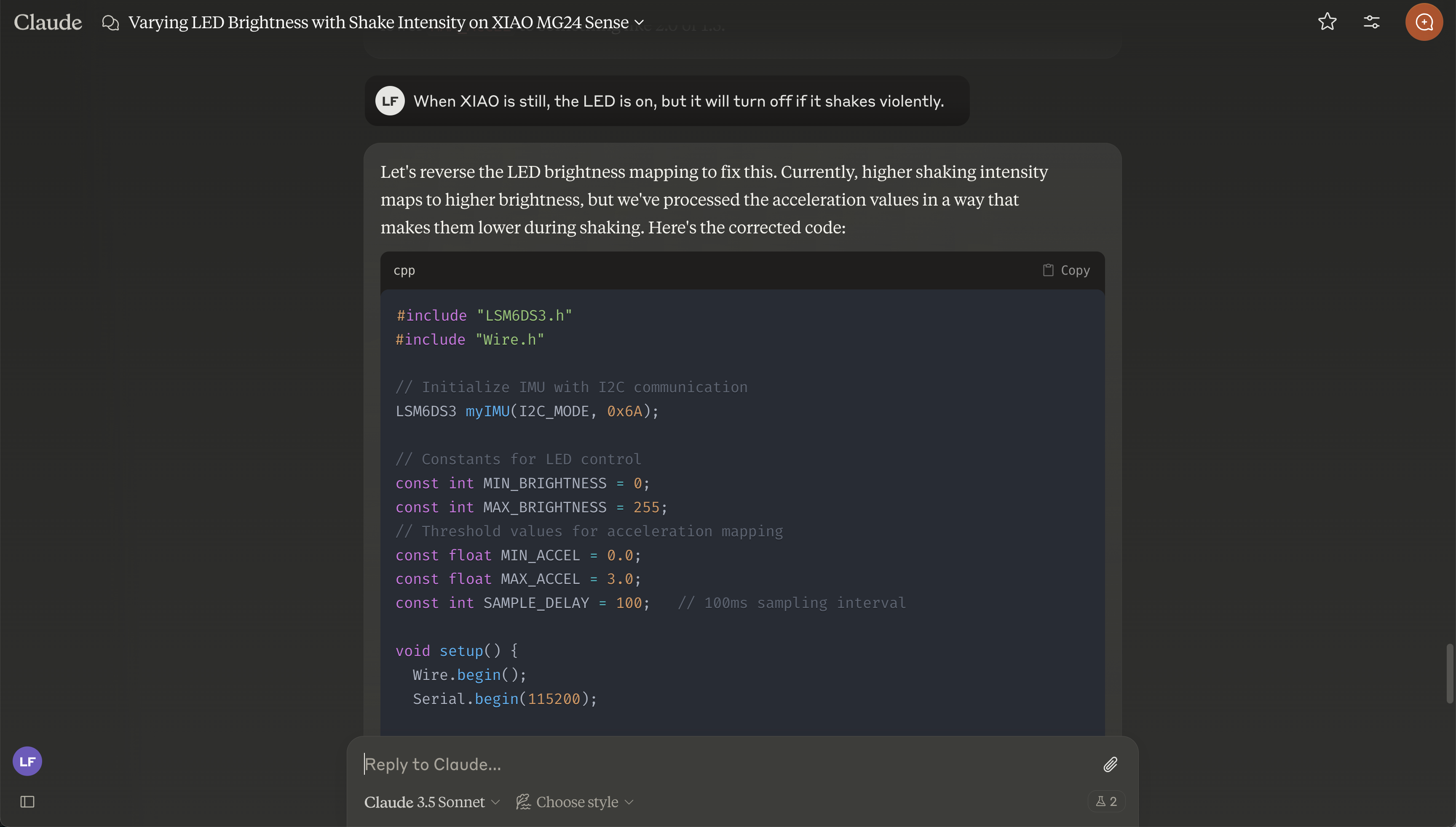Click the conversation title text

click(x=378, y=22)
